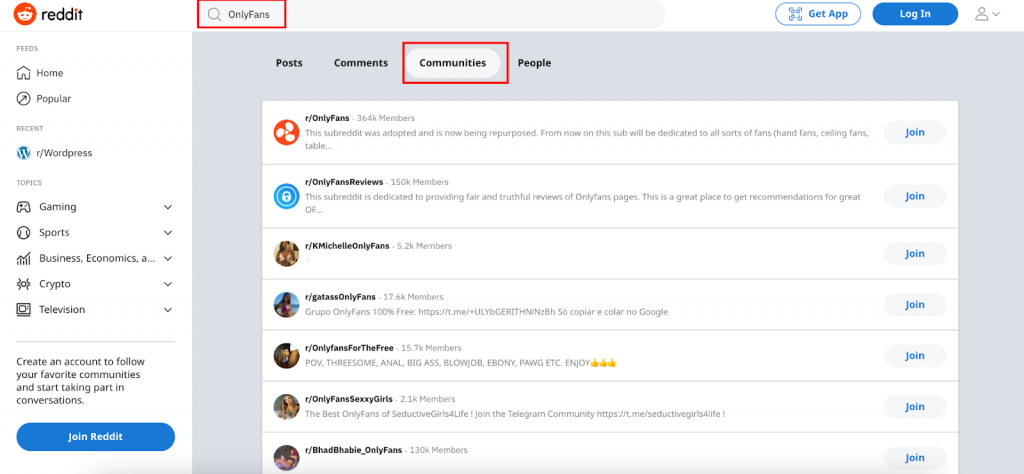Join the r/OnlyfansForTheFree community
This screenshot has width=1024, height=474.
coord(915,356)
